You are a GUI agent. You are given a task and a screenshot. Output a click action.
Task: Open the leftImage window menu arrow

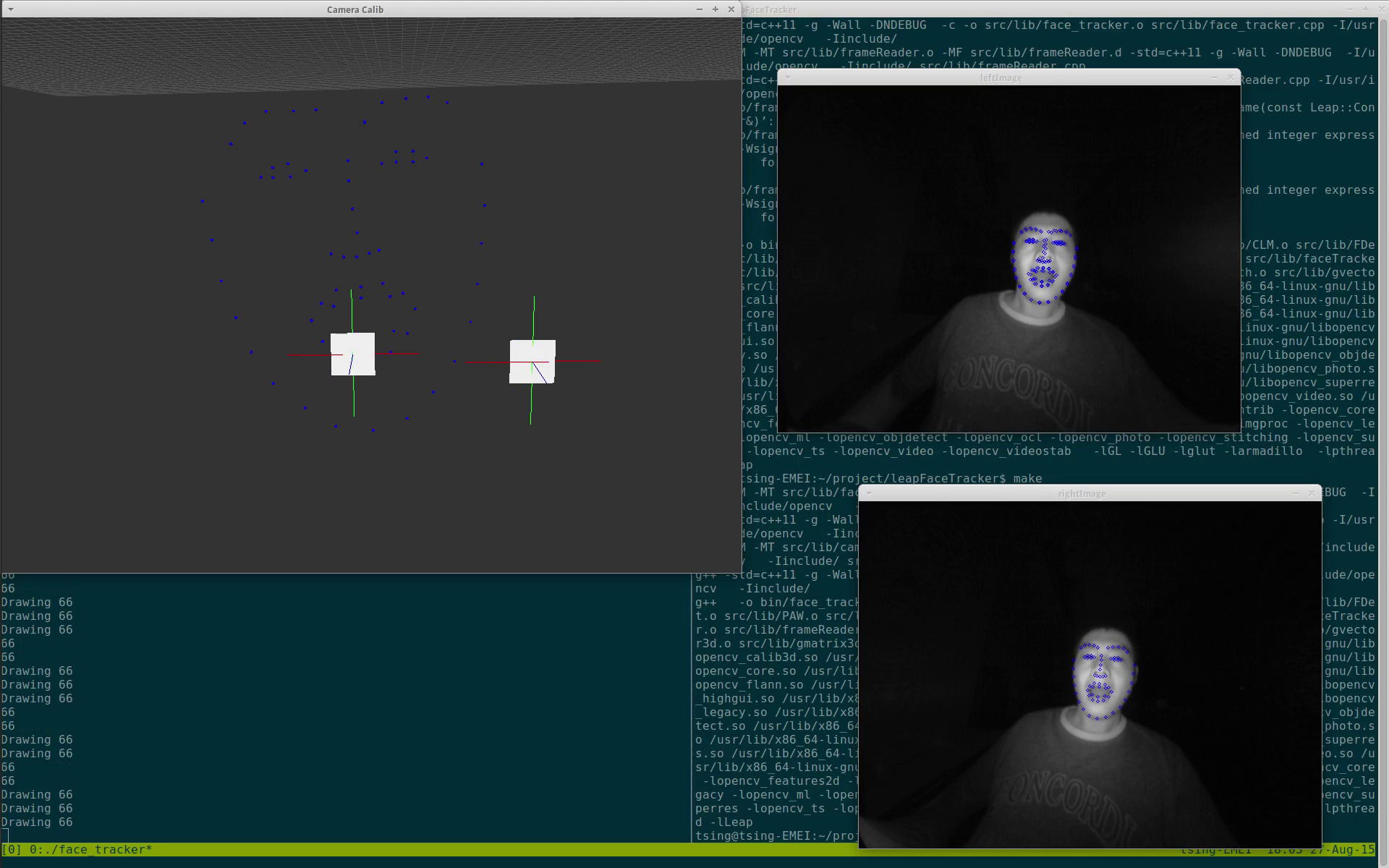point(787,77)
